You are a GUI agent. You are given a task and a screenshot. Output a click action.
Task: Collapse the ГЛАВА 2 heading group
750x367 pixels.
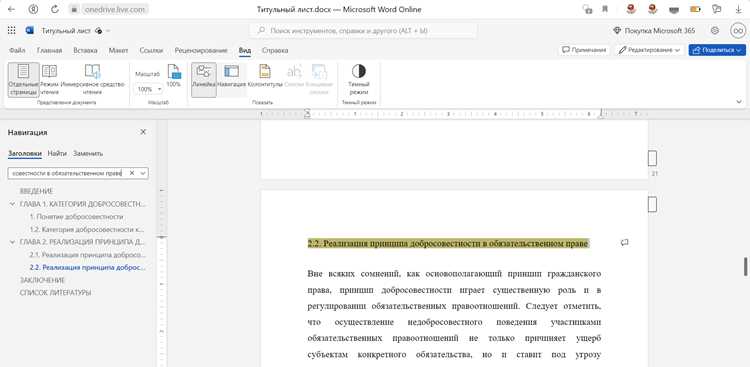click(x=12, y=242)
